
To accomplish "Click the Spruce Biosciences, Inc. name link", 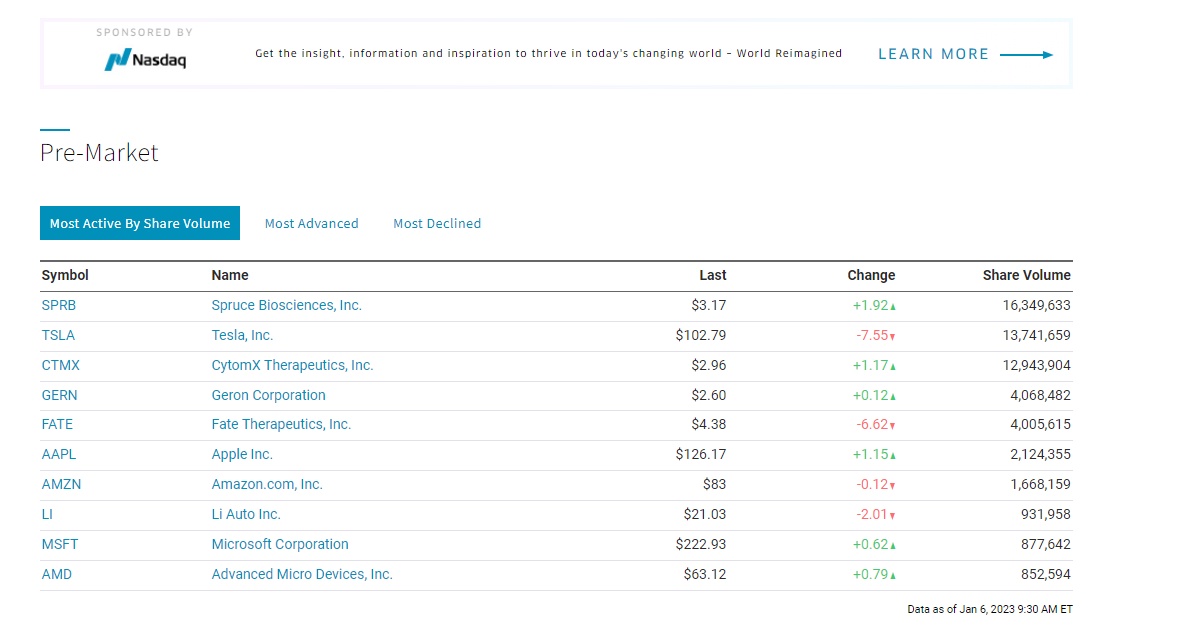I will 286,305.
